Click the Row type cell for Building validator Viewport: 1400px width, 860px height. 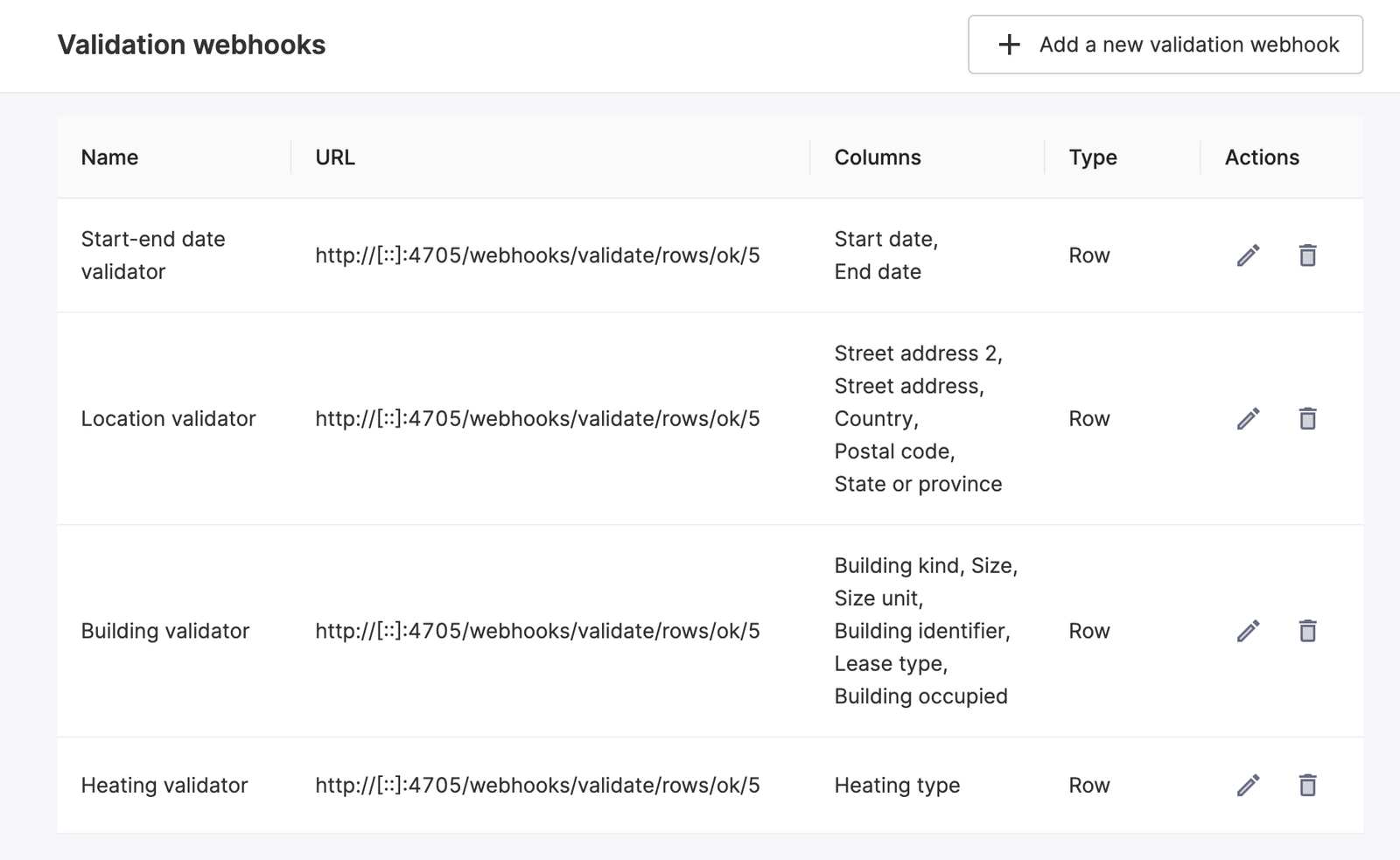click(1088, 630)
